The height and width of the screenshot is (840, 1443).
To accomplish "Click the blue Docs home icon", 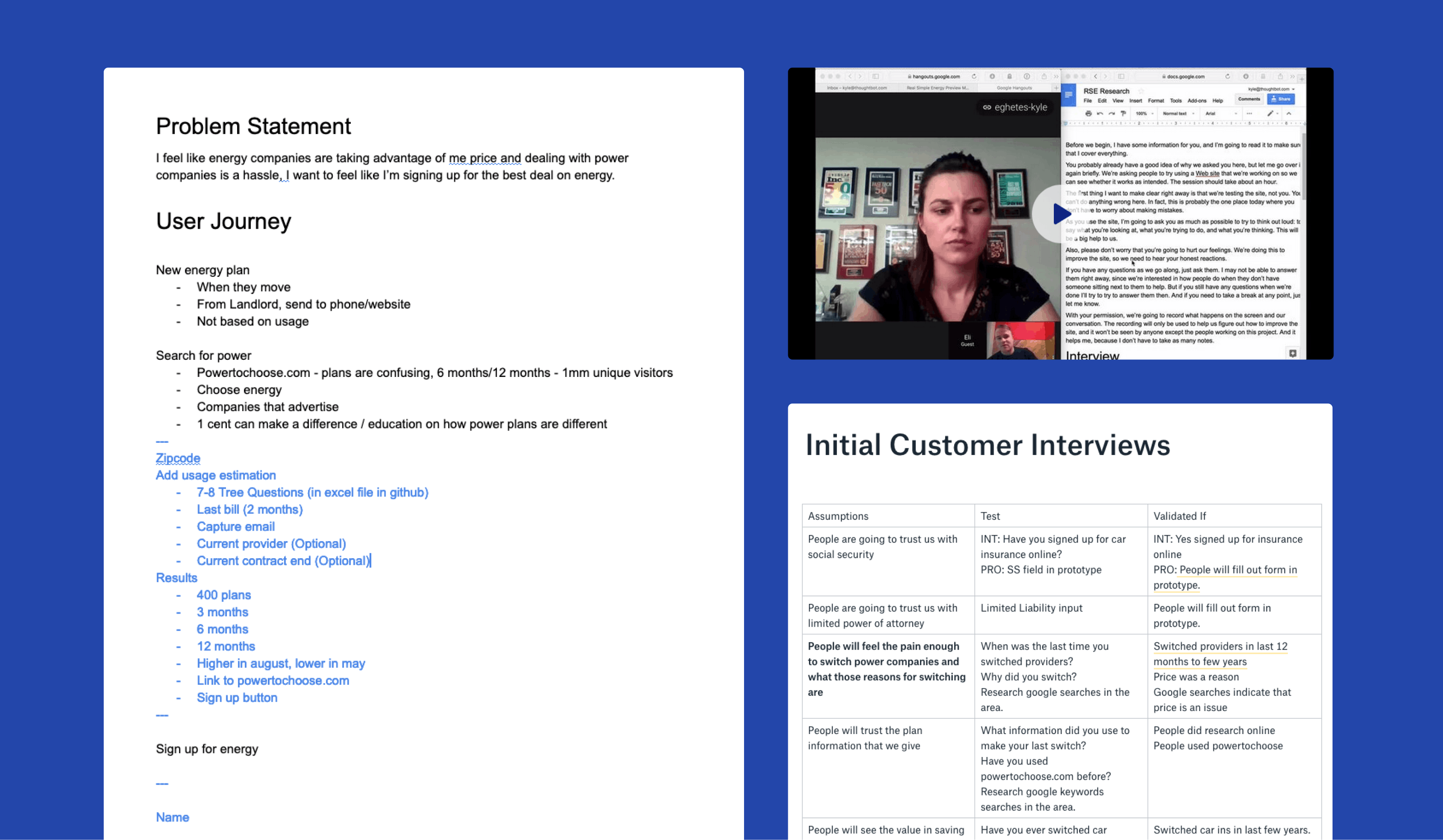I will click(1069, 95).
